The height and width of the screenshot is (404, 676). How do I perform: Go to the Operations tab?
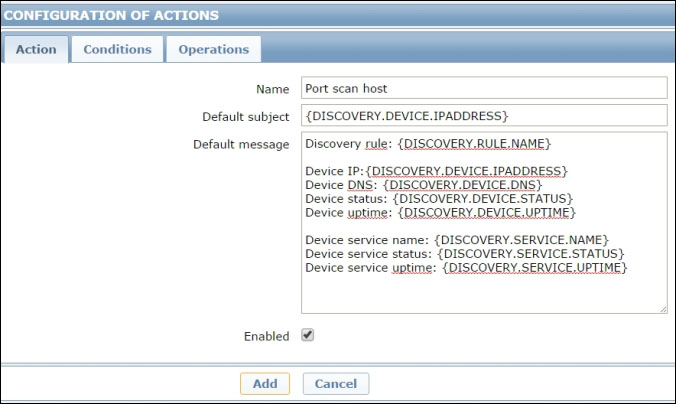point(213,49)
